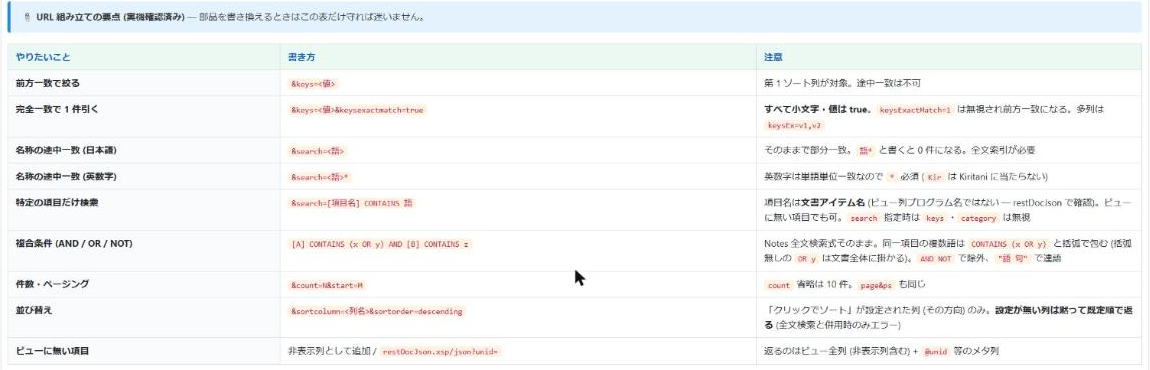Click the '注意' column header
Viewport: 1150px width, 370px height.
coord(772,57)
